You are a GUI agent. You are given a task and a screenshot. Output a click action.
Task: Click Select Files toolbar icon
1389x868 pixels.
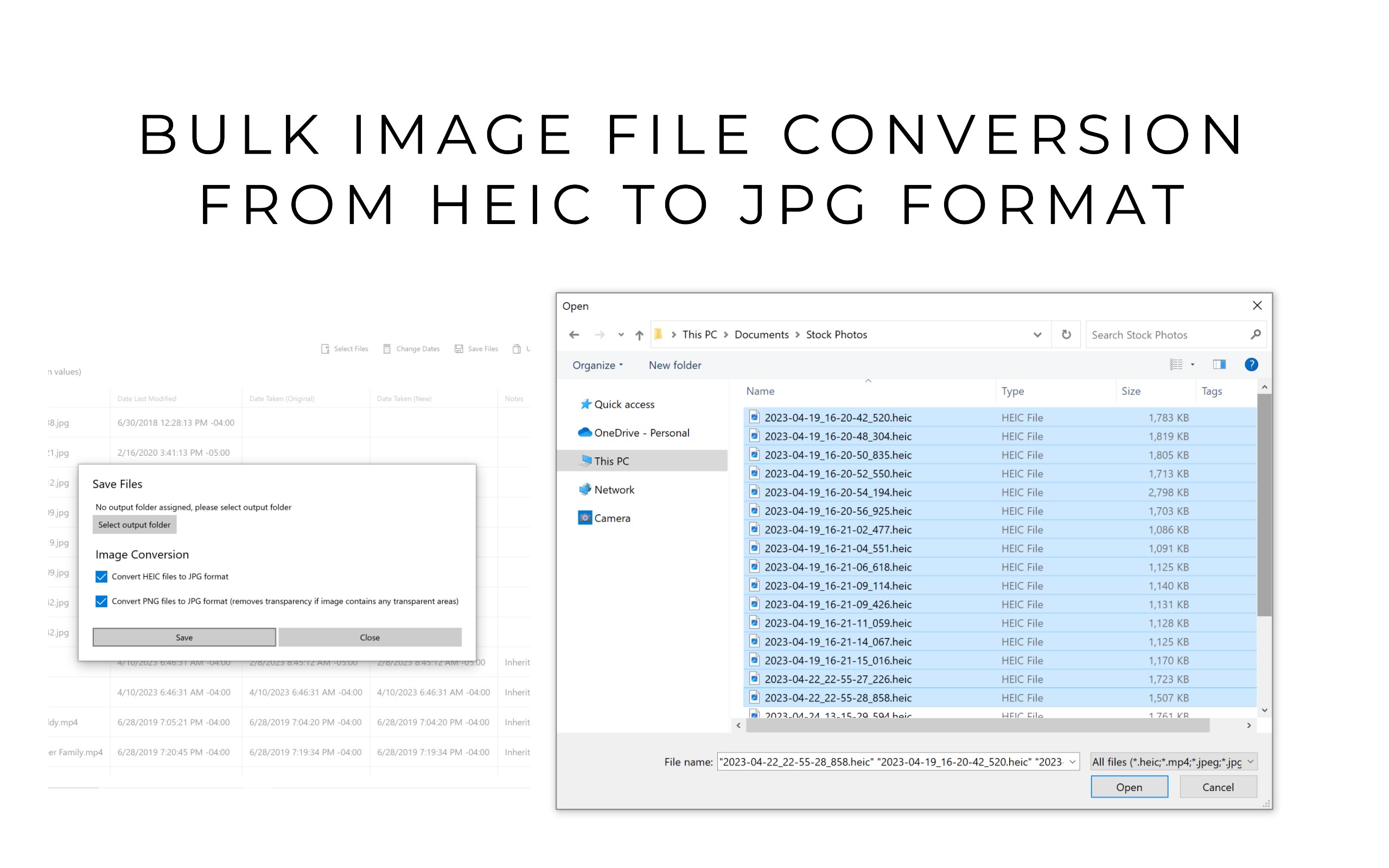click(326, 348)
